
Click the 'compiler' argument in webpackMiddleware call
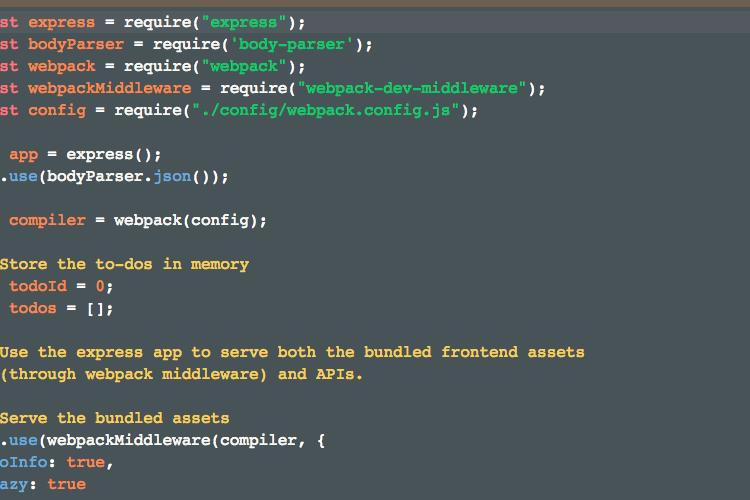258,441
